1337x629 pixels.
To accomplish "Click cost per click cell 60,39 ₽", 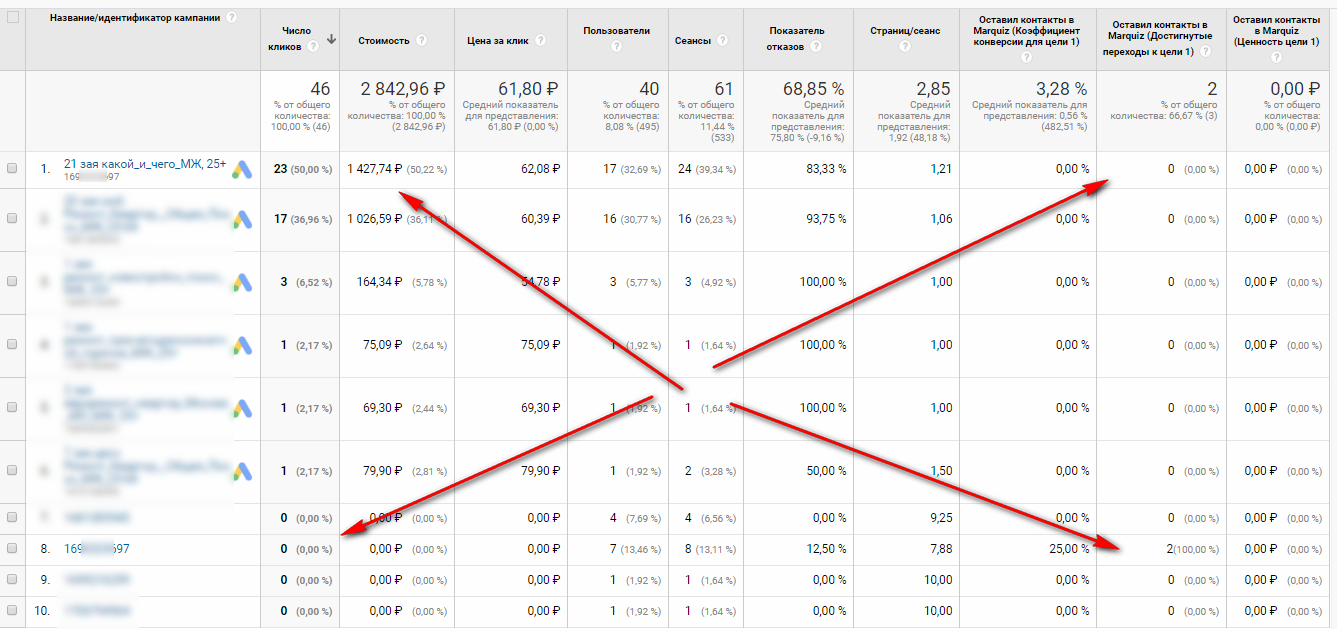I will pos(541,219).
